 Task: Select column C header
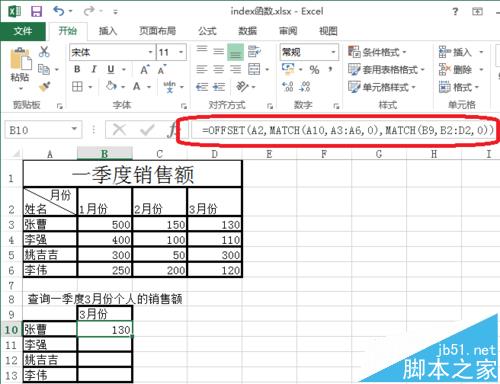pyautogui.click(x=160, y=154)
